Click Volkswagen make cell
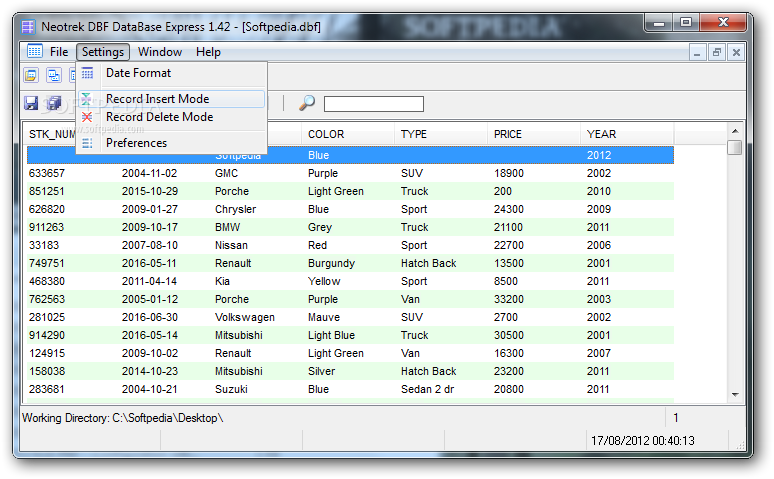Screen dimensions: 774x479 [244, 318]
